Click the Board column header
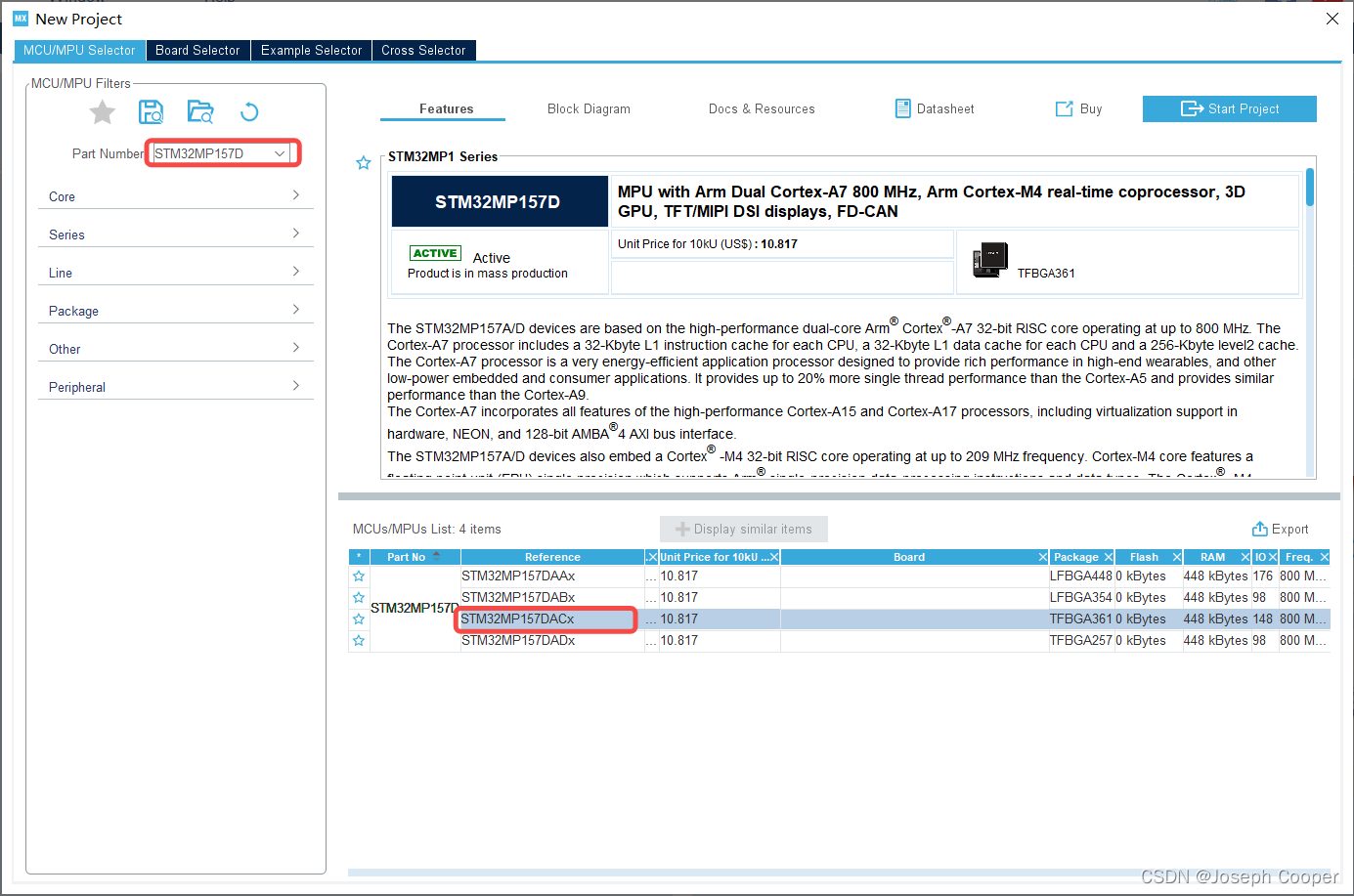 point(909,557)
